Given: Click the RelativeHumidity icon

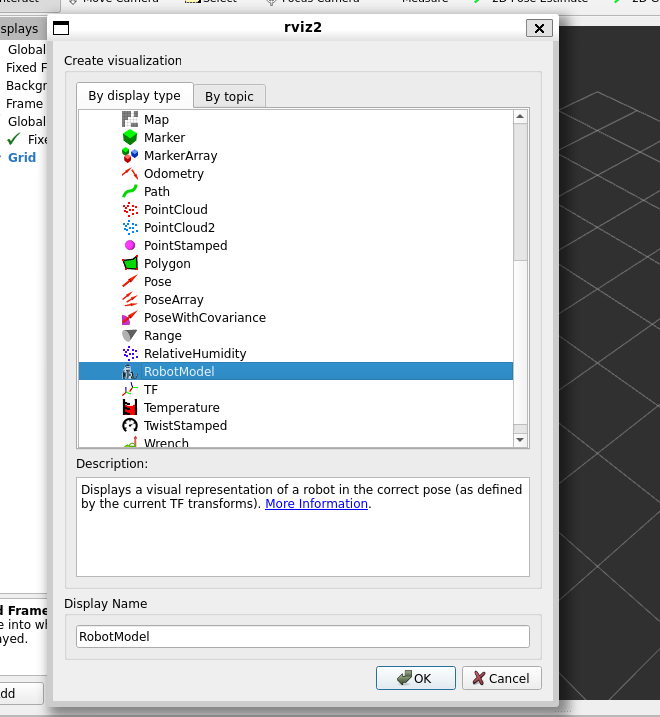Looking at the screenshot, I should click(x=130, y=353).
